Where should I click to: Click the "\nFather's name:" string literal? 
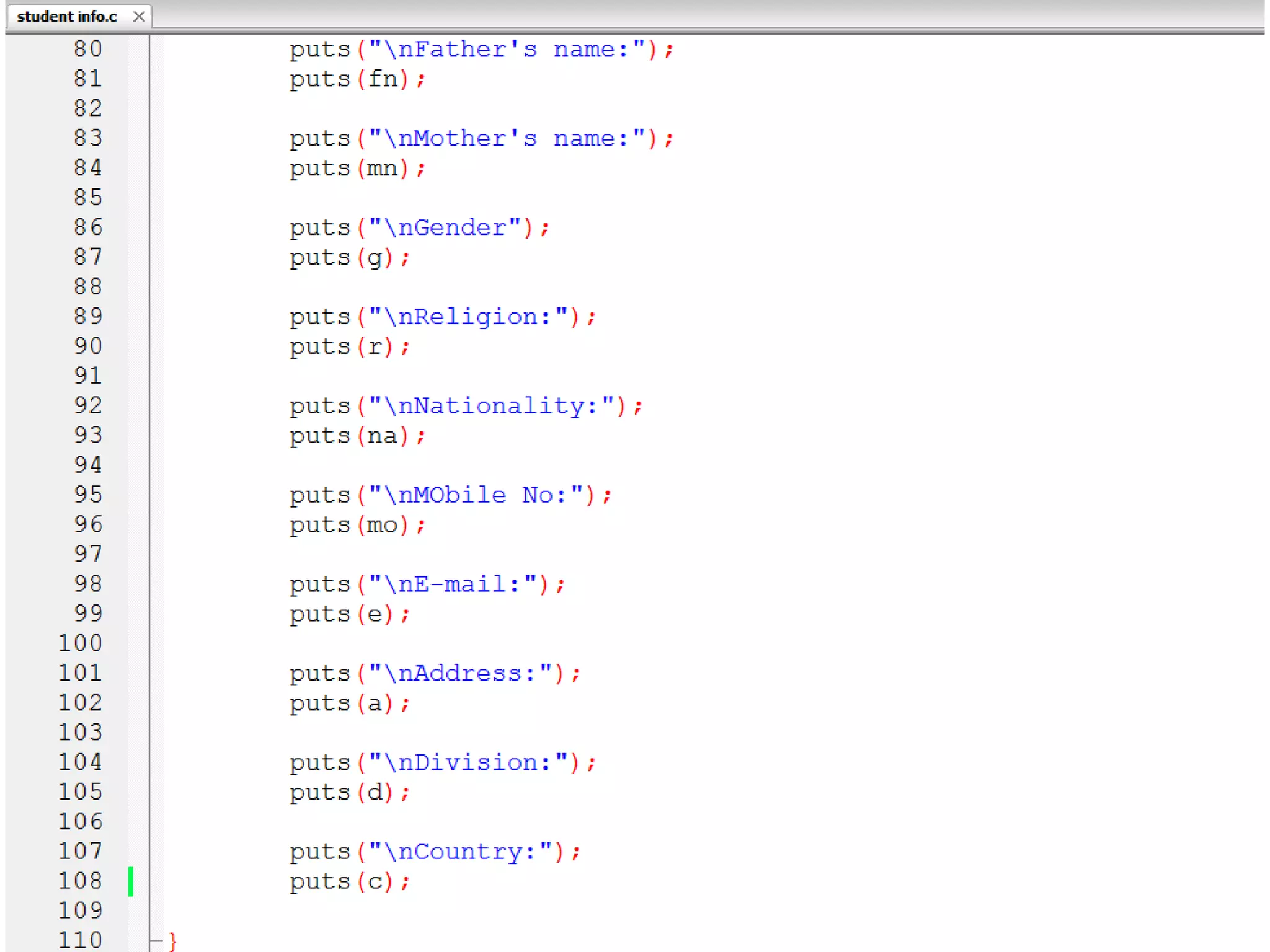[507, 50]
